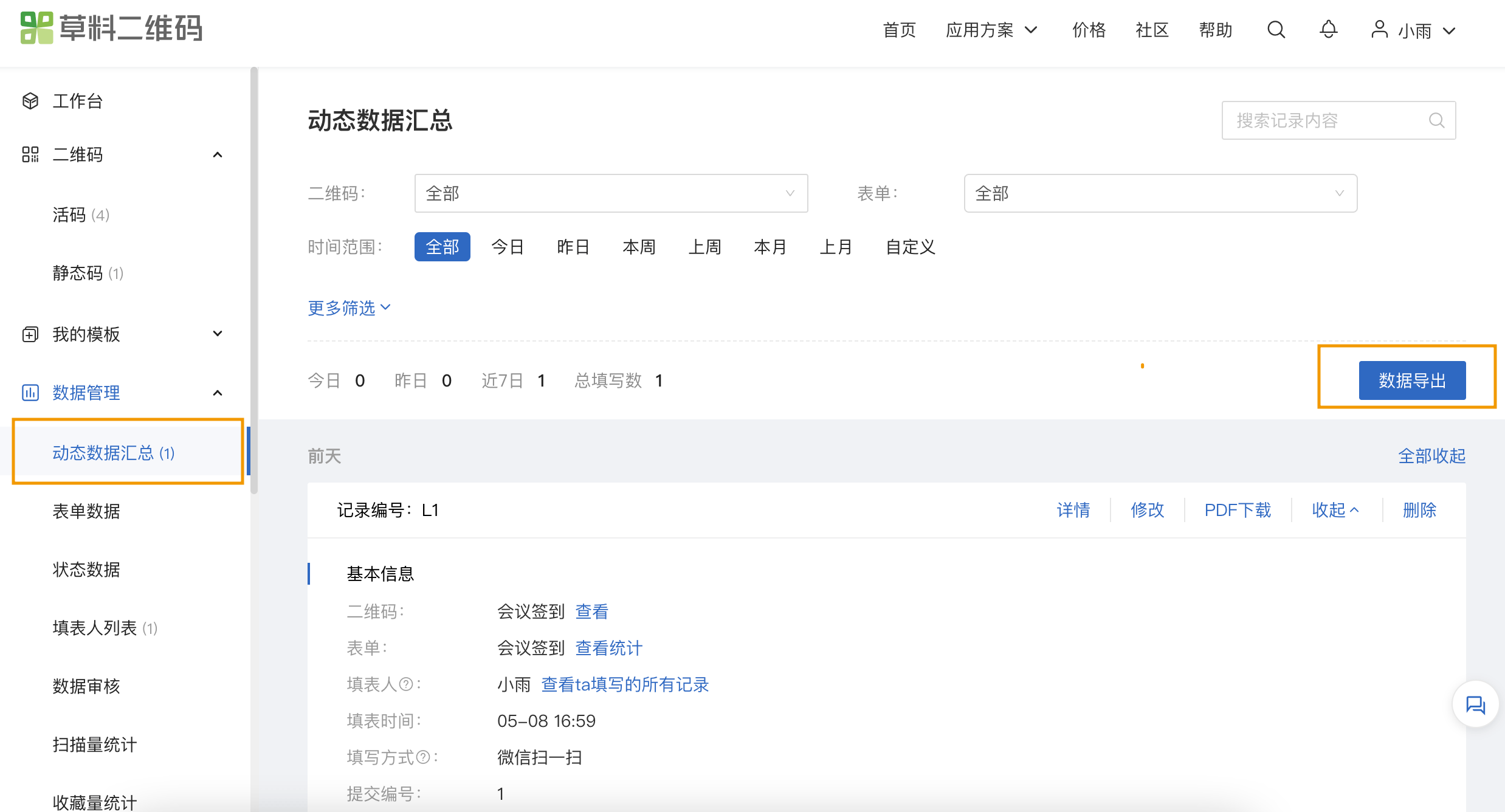Viewport: 1505px width, 812px height.
Task: Select the 上周 time range
Action: [x=704, y=247]
